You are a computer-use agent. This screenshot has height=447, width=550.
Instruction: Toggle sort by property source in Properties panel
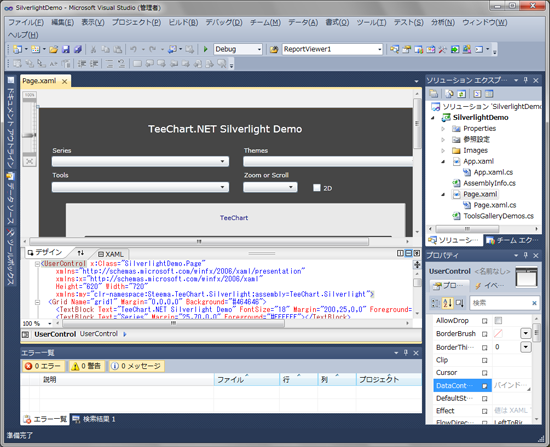460,303
